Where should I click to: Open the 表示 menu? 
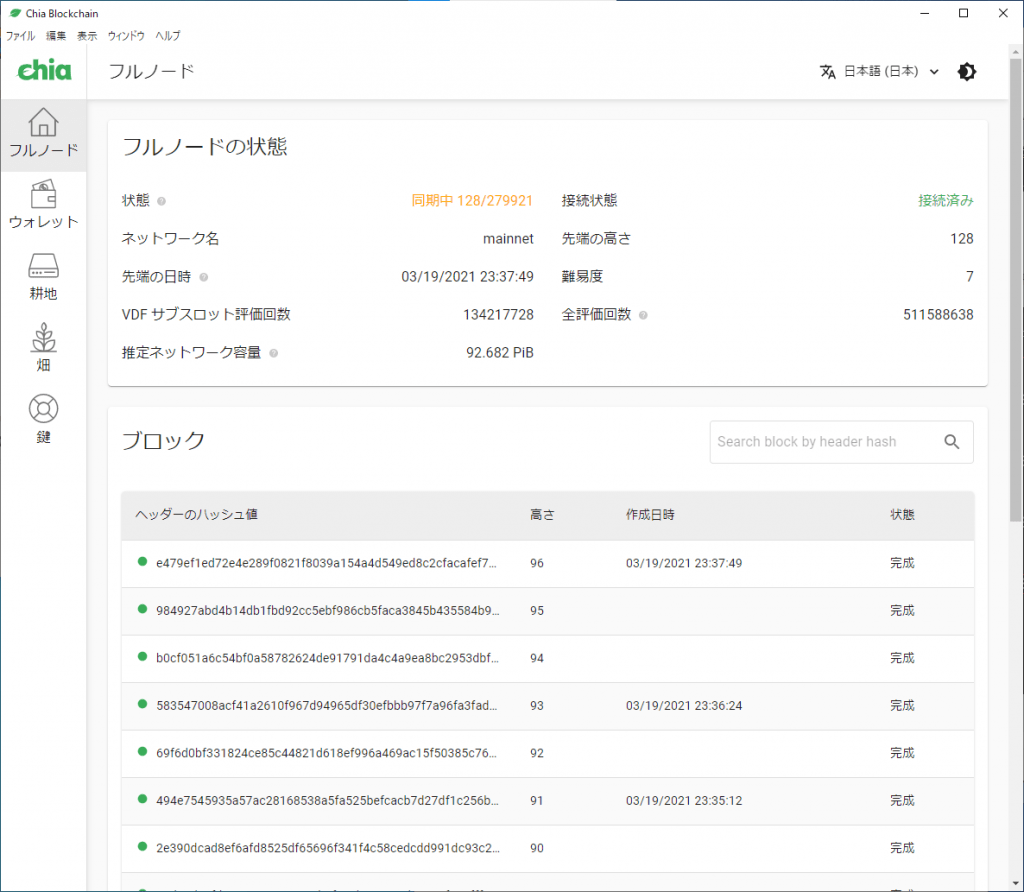tap(87, 36)
